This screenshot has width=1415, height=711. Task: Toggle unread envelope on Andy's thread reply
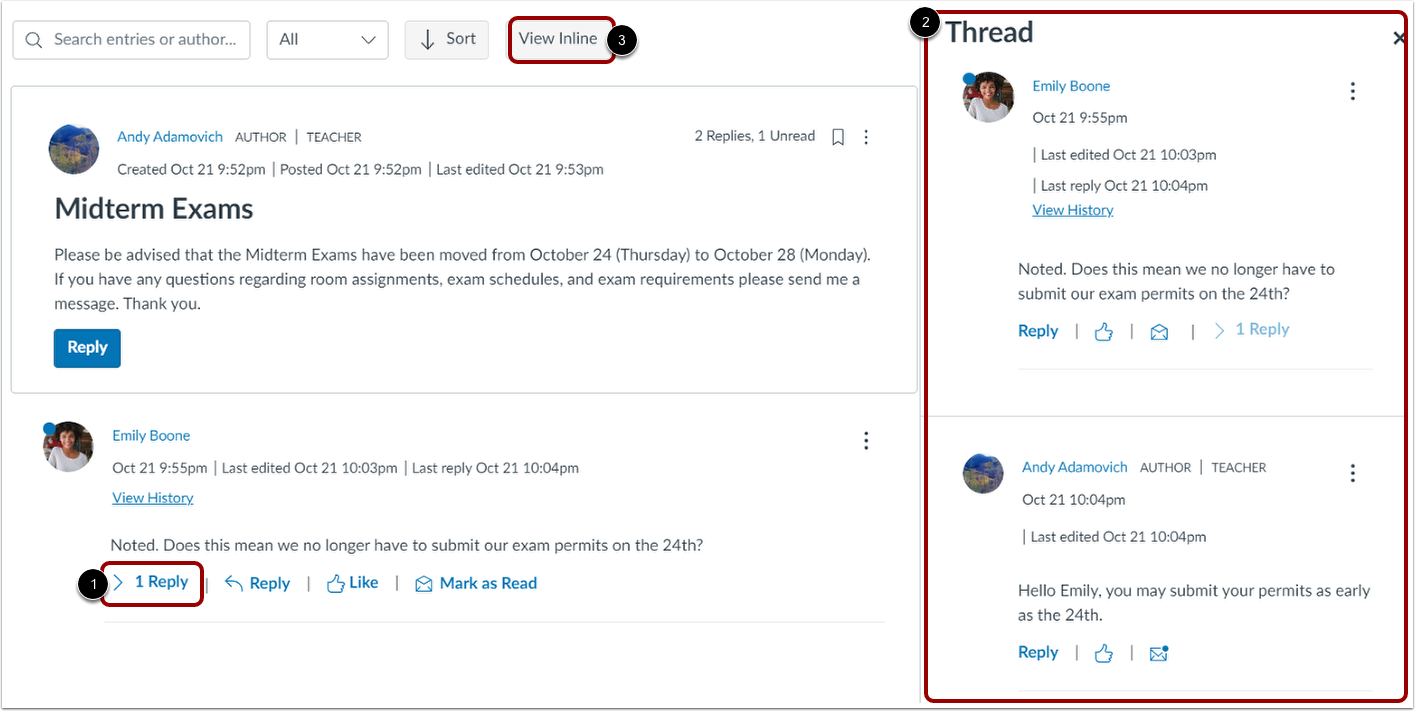tap(1159, 653)
